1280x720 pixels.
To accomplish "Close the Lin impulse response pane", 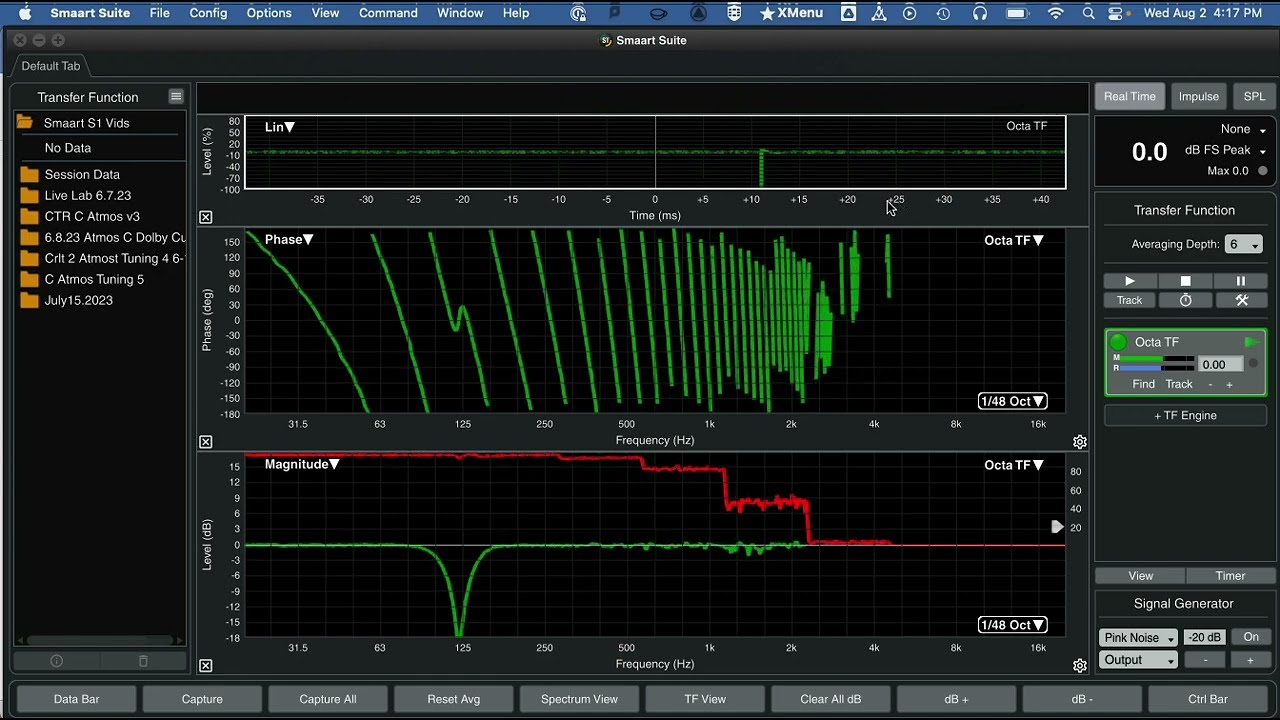I will [x=206, y=217].
